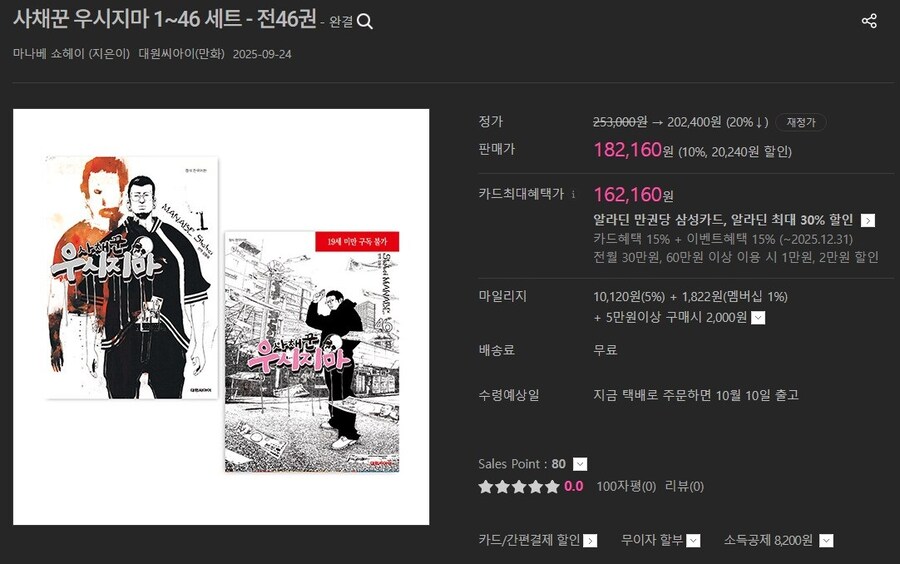
Task: Click the 카드/간편결제 할인 link text
Action: 529,540
